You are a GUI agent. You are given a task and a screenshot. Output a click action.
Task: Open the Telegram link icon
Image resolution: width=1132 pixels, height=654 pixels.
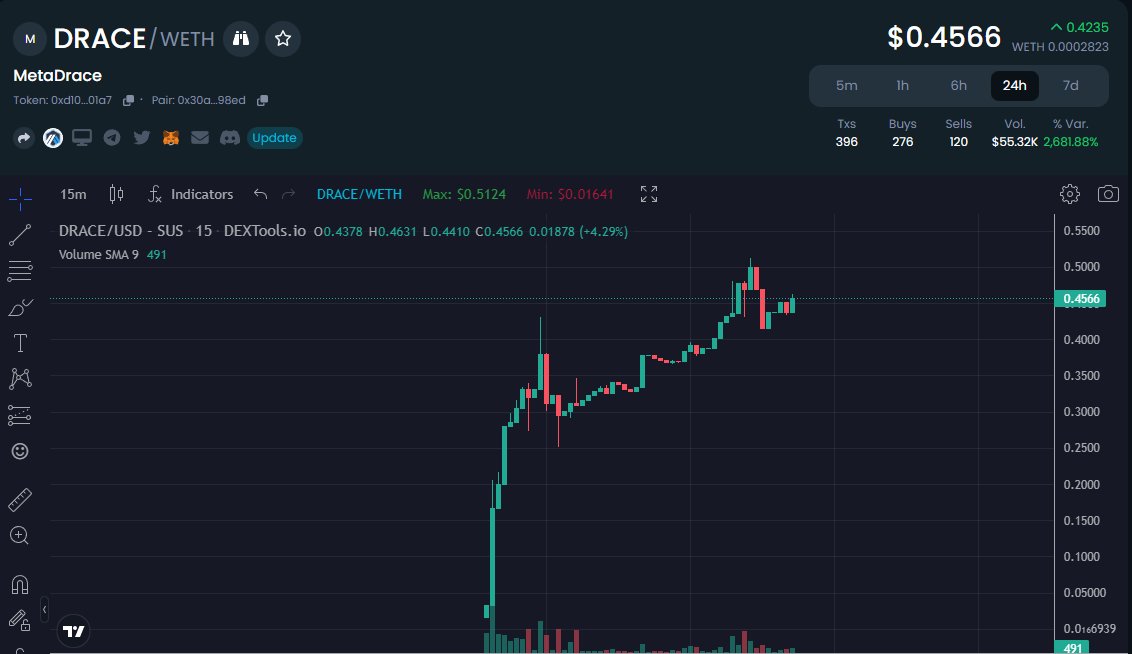pyautogui.click(x=112, y=138)
